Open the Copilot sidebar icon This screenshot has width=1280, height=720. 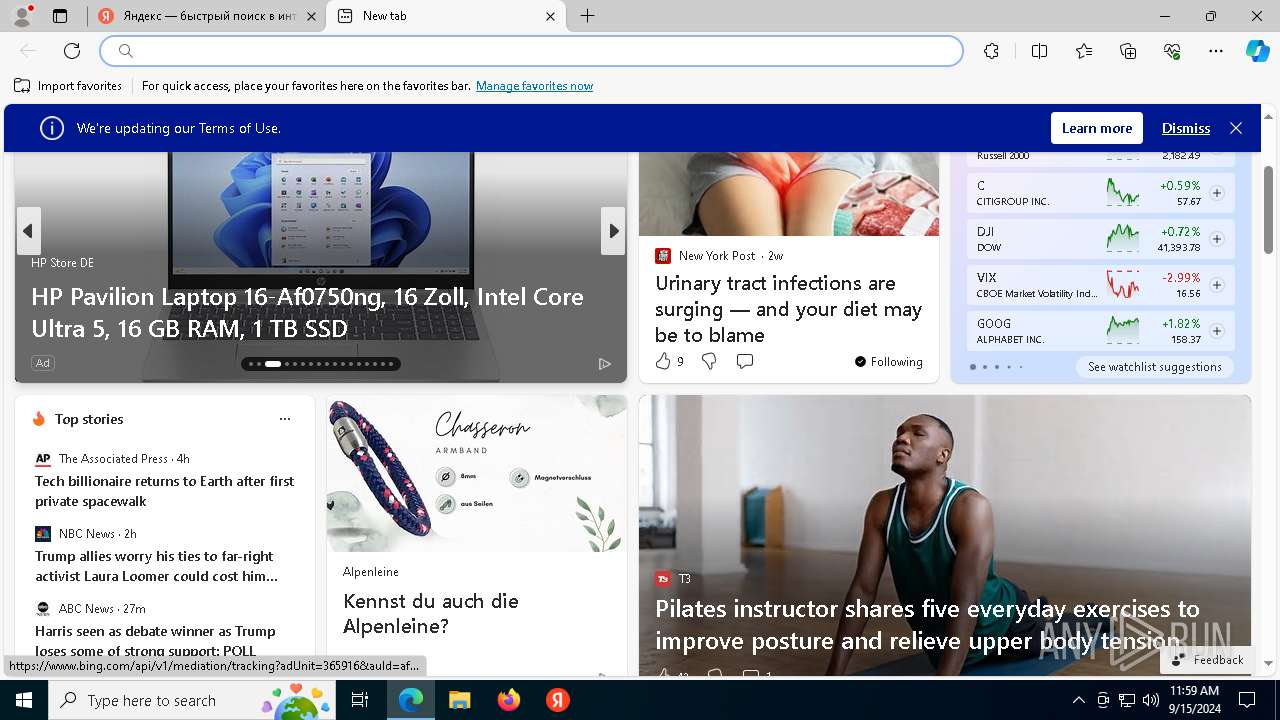click(1257, 51)
